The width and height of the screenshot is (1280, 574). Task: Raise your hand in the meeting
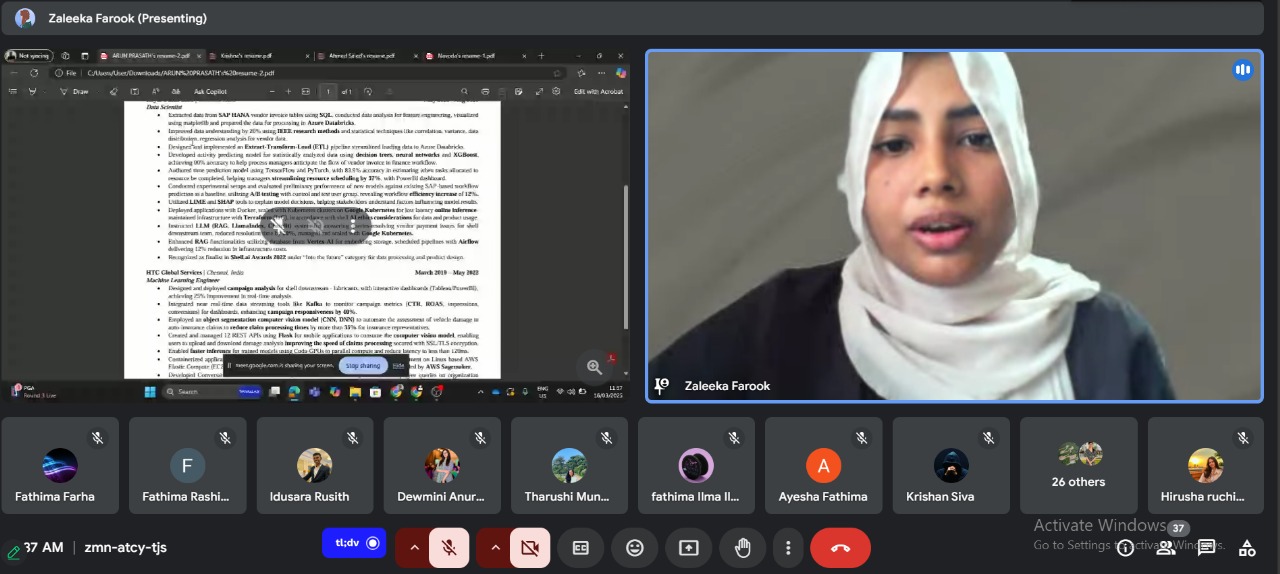[742, 548]
